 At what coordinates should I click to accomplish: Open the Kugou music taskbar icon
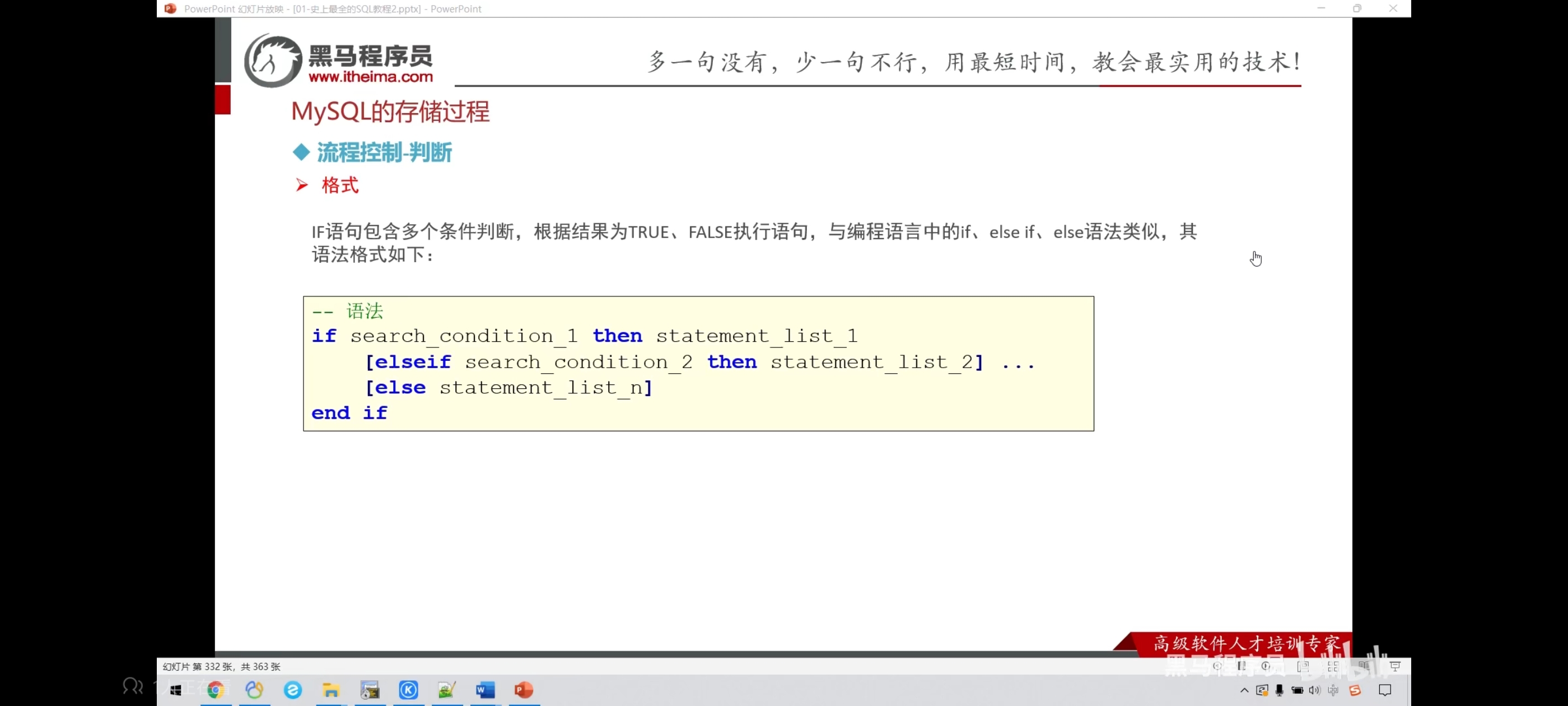408,690
